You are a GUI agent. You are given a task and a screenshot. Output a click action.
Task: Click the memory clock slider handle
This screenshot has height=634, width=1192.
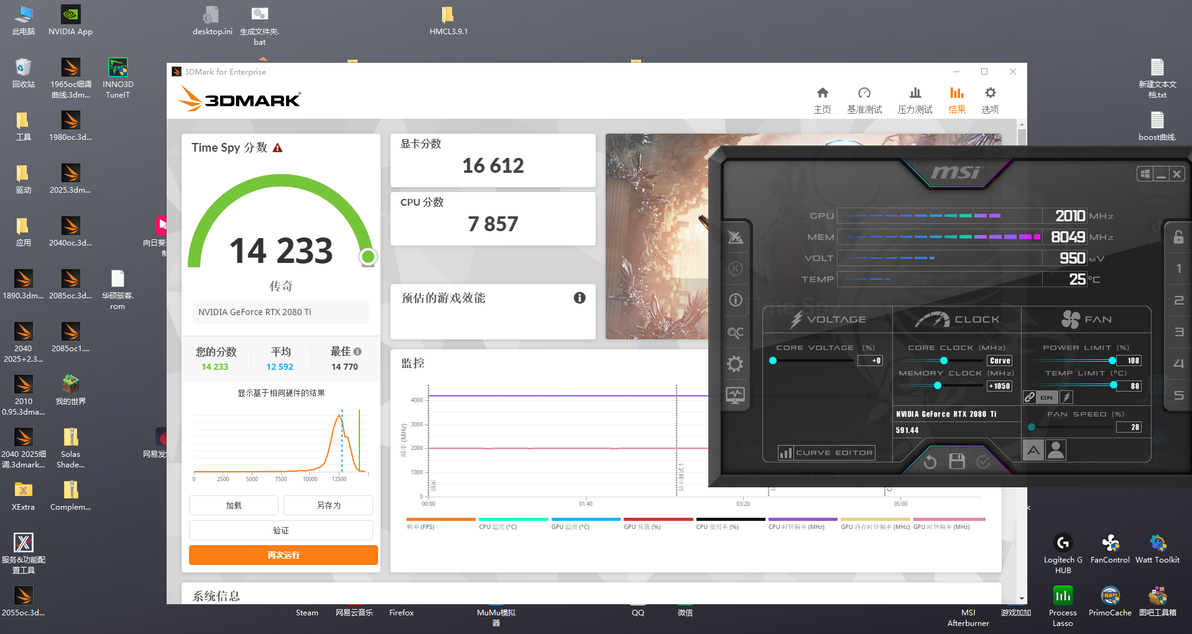coord(937,385)
